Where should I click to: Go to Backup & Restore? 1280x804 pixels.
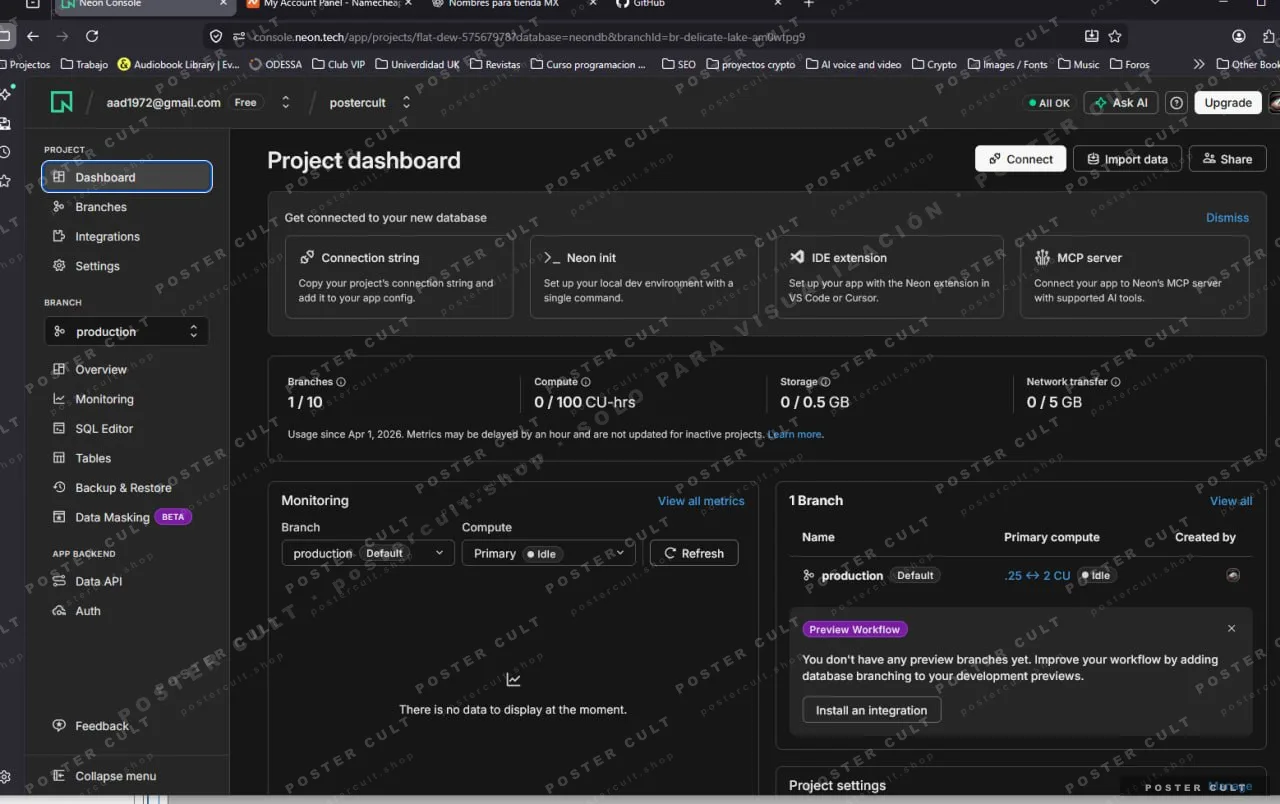[x=123, y=488]
